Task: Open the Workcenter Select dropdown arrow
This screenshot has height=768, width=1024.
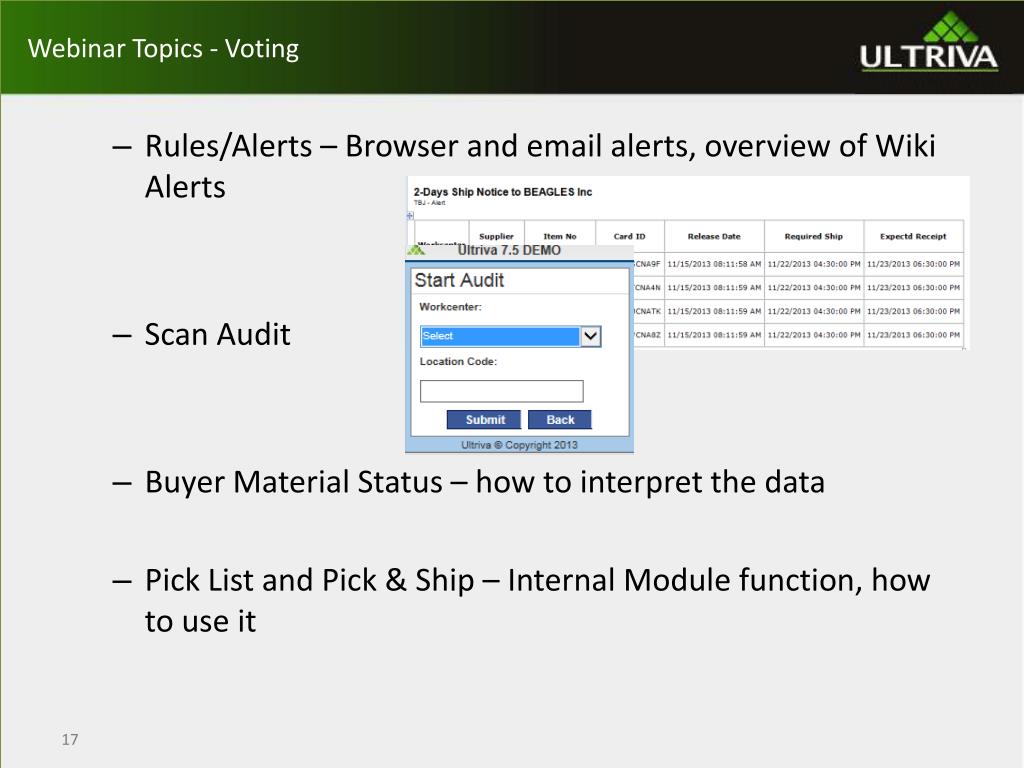Action: tap(590, 336)
